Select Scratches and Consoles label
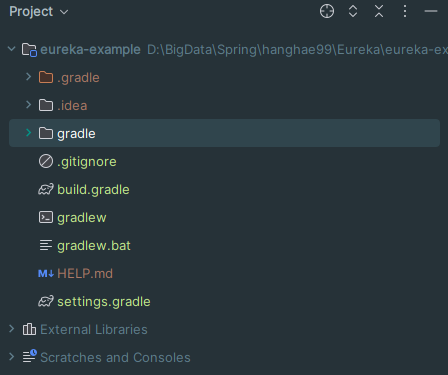Image resolution: width=448 pixels, height=375 pixels. 115,357
